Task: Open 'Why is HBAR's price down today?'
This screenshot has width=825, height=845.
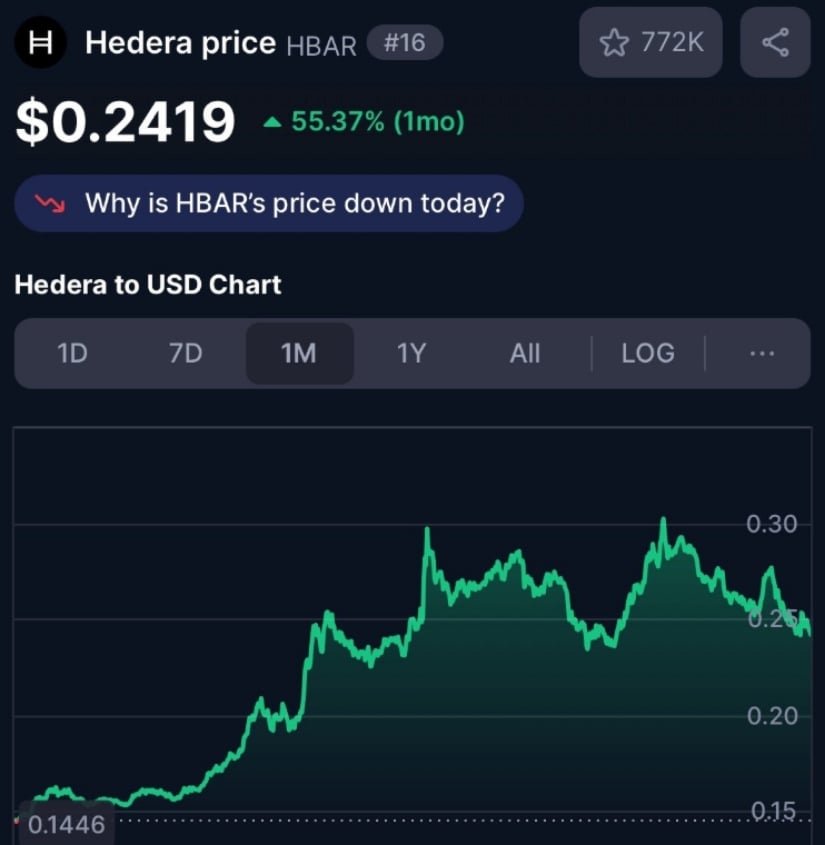Action: [x=269, y=203]
